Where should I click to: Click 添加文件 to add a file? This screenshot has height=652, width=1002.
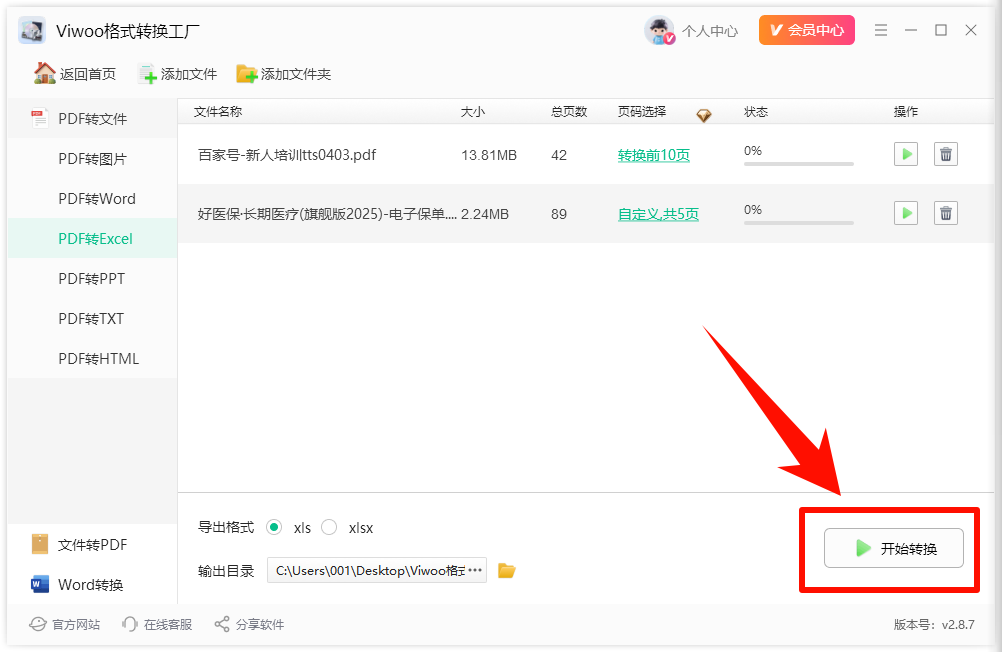(178, 74)
